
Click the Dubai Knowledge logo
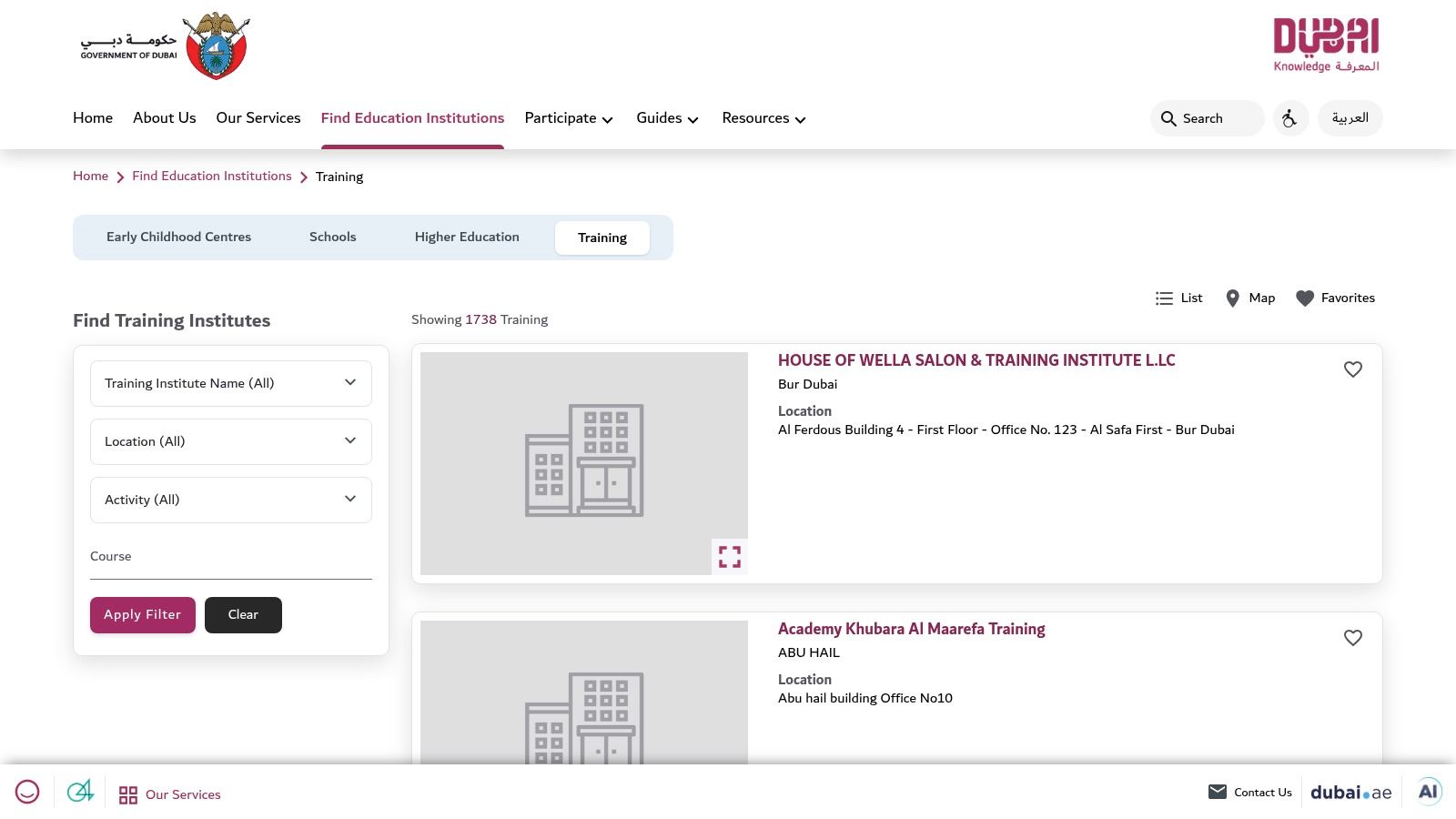pyautogui.click(x=1326, y=43)
